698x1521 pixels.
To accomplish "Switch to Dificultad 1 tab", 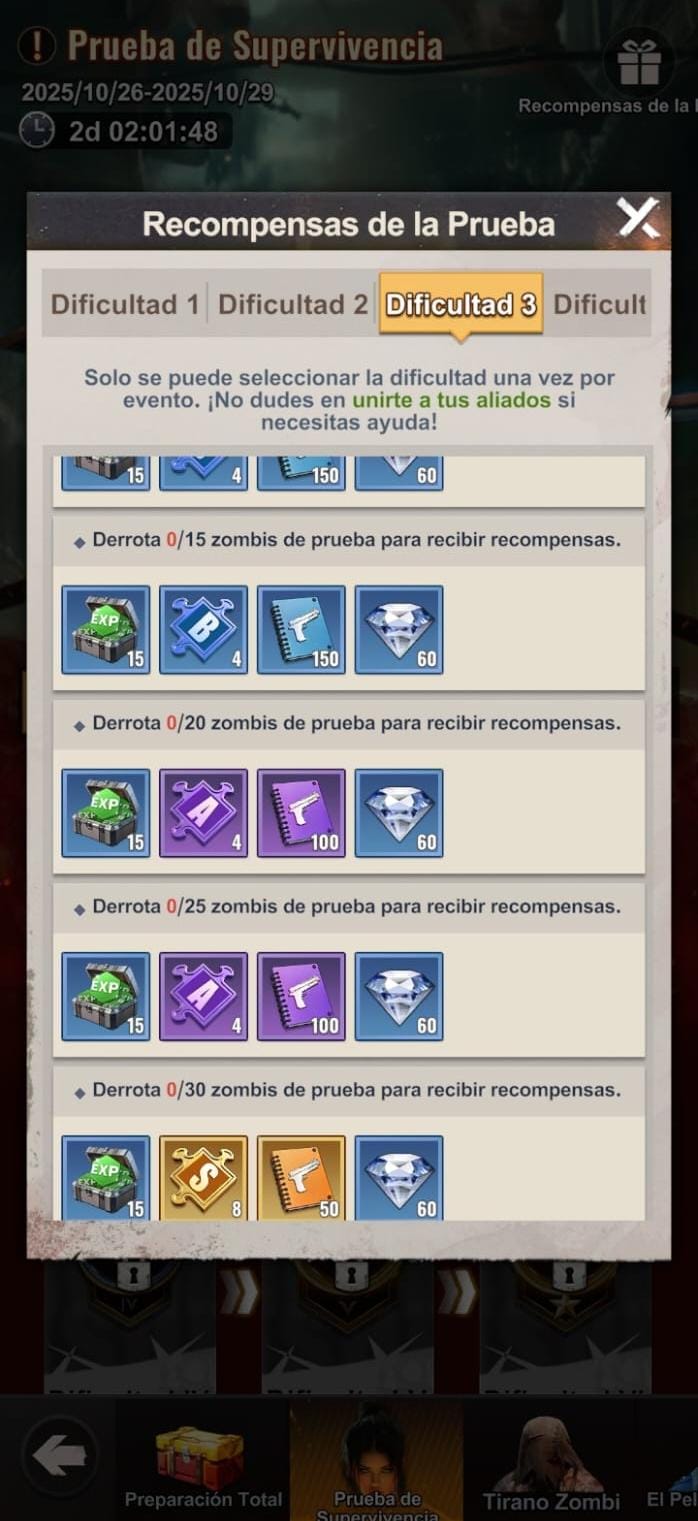I will click(125, 304).
